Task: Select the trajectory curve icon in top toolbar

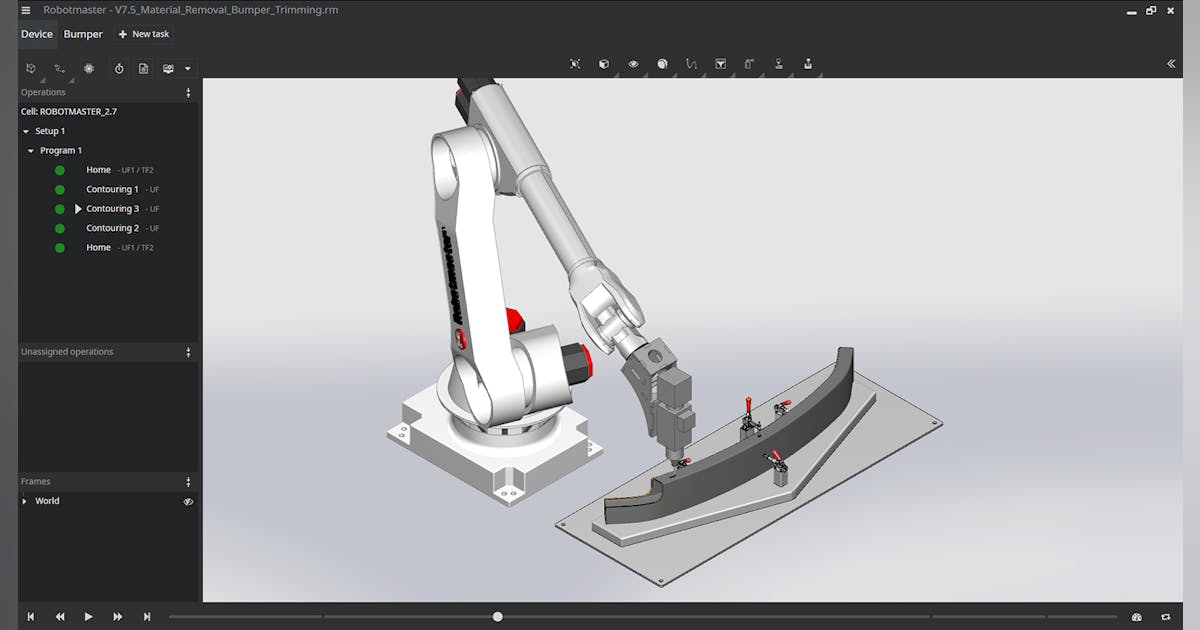Action: tap(691, 63)
